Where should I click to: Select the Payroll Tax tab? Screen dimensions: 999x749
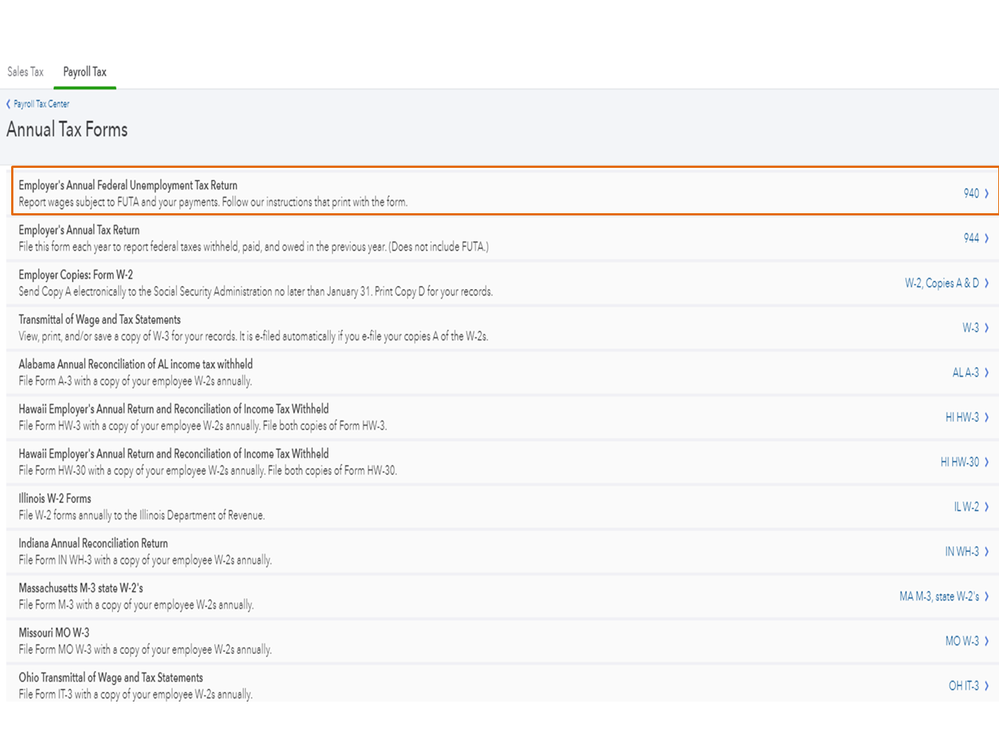tap(84, 72)
